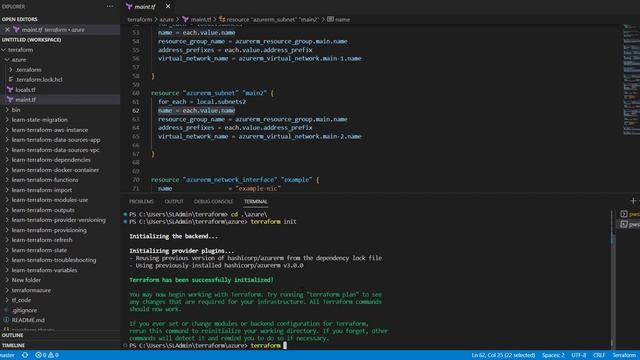Select the first pwsh terminal instance

click(630, 214)
